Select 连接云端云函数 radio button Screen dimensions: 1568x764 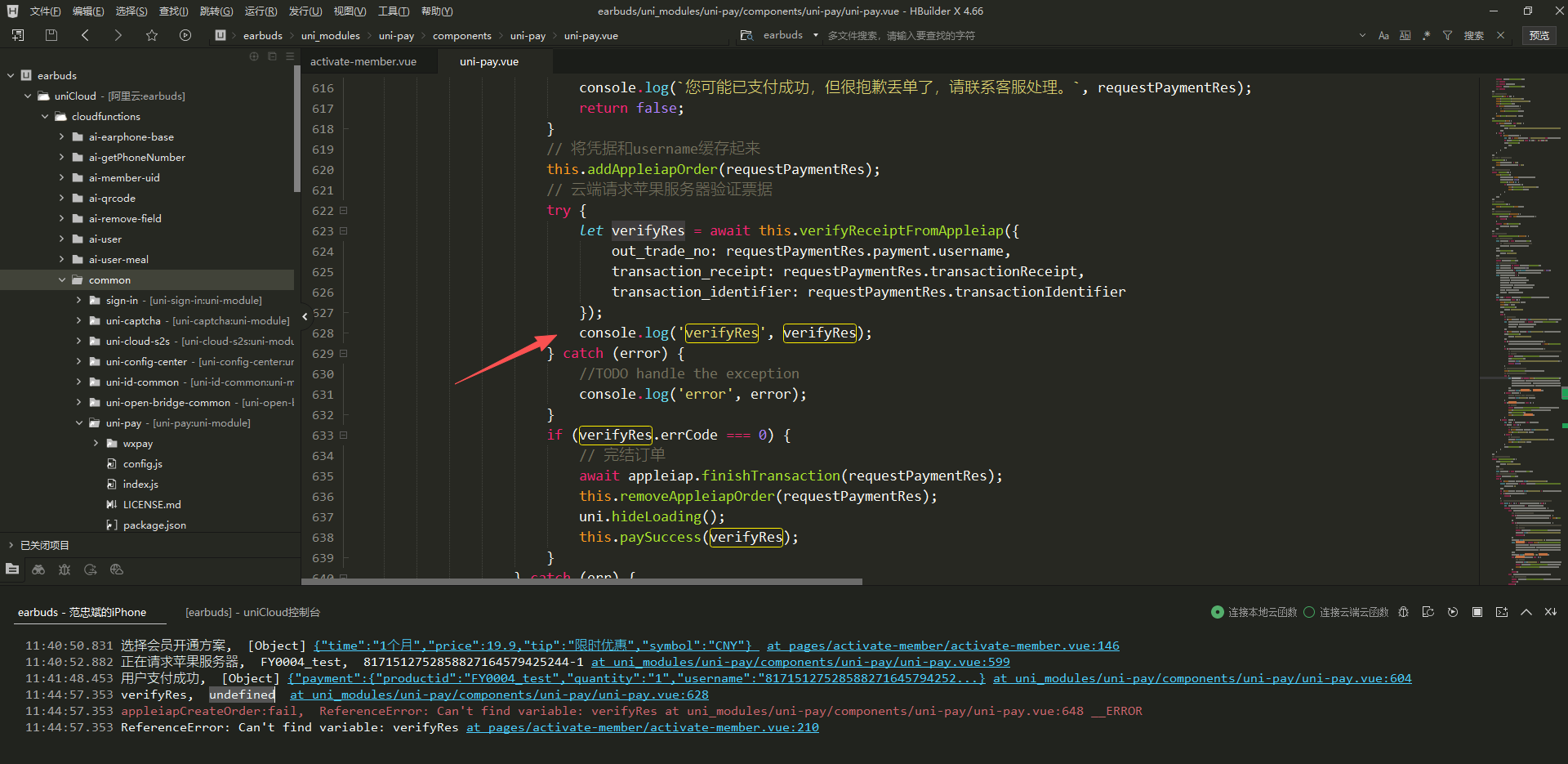[x=1309, y=612]
